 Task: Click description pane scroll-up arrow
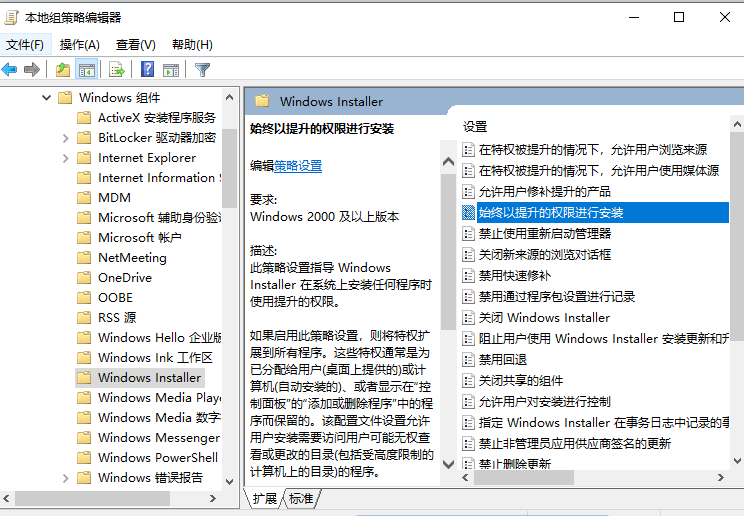point(448,162)
